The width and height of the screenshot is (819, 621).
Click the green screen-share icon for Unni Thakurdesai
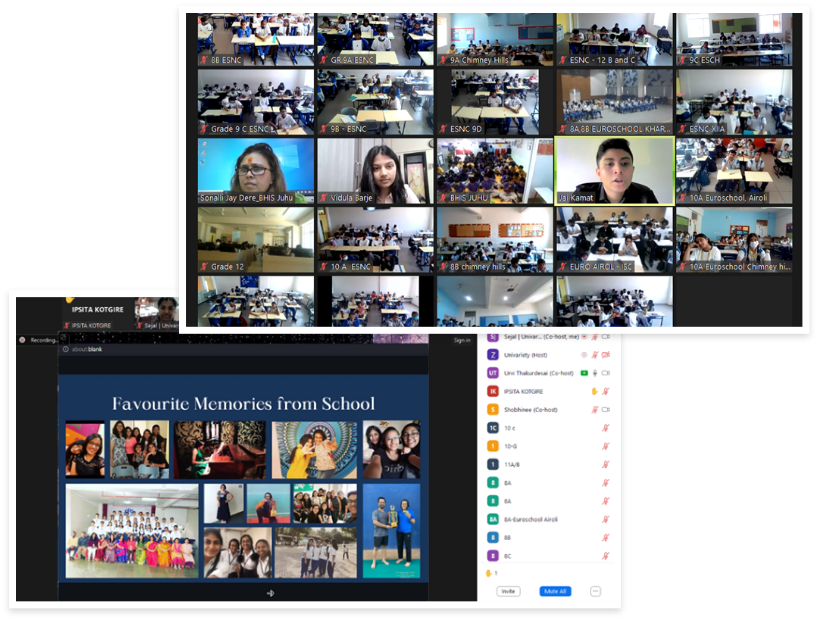[583, 372]
